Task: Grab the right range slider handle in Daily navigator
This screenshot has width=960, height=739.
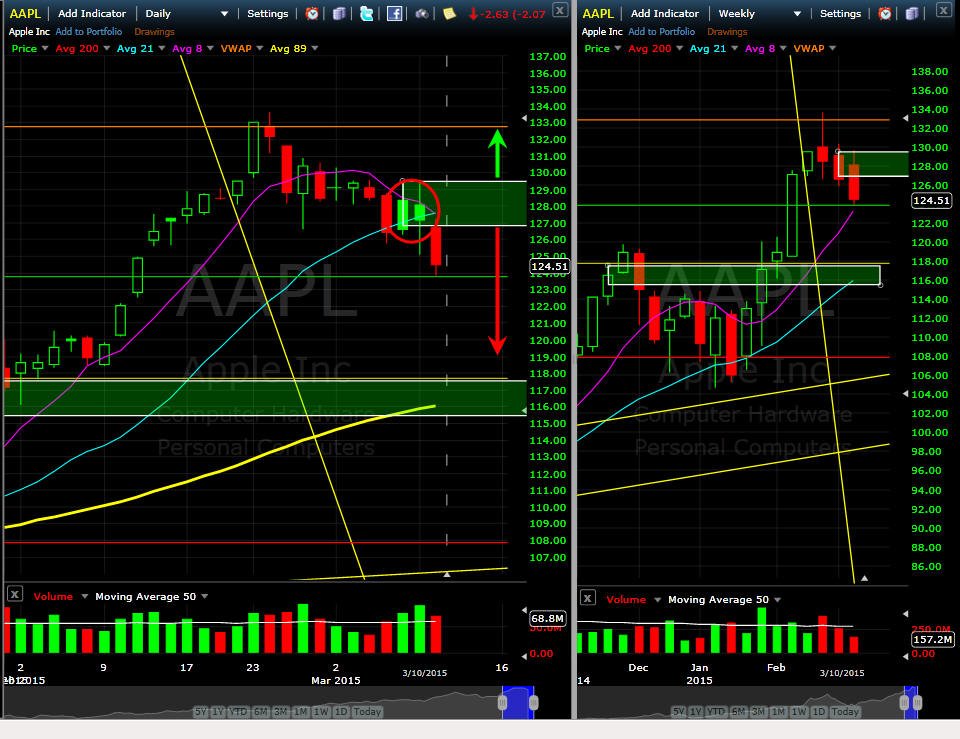Action: click(x=533, y=702)
